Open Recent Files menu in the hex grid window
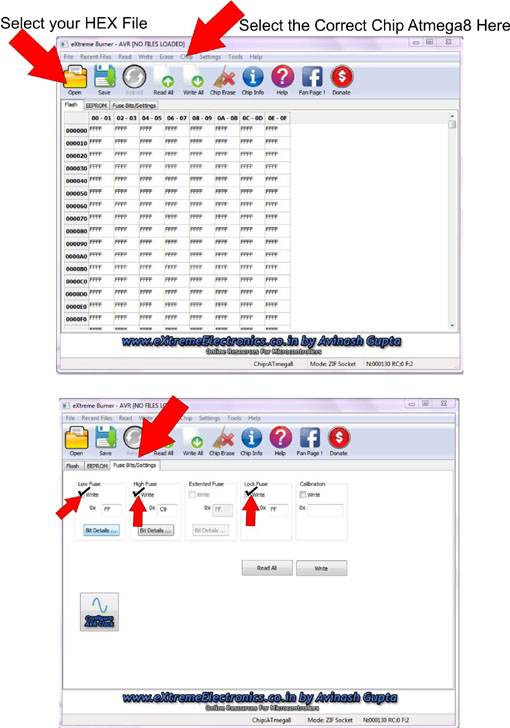The height and width of the screenshot is (728, 510). tap(96, 57)
